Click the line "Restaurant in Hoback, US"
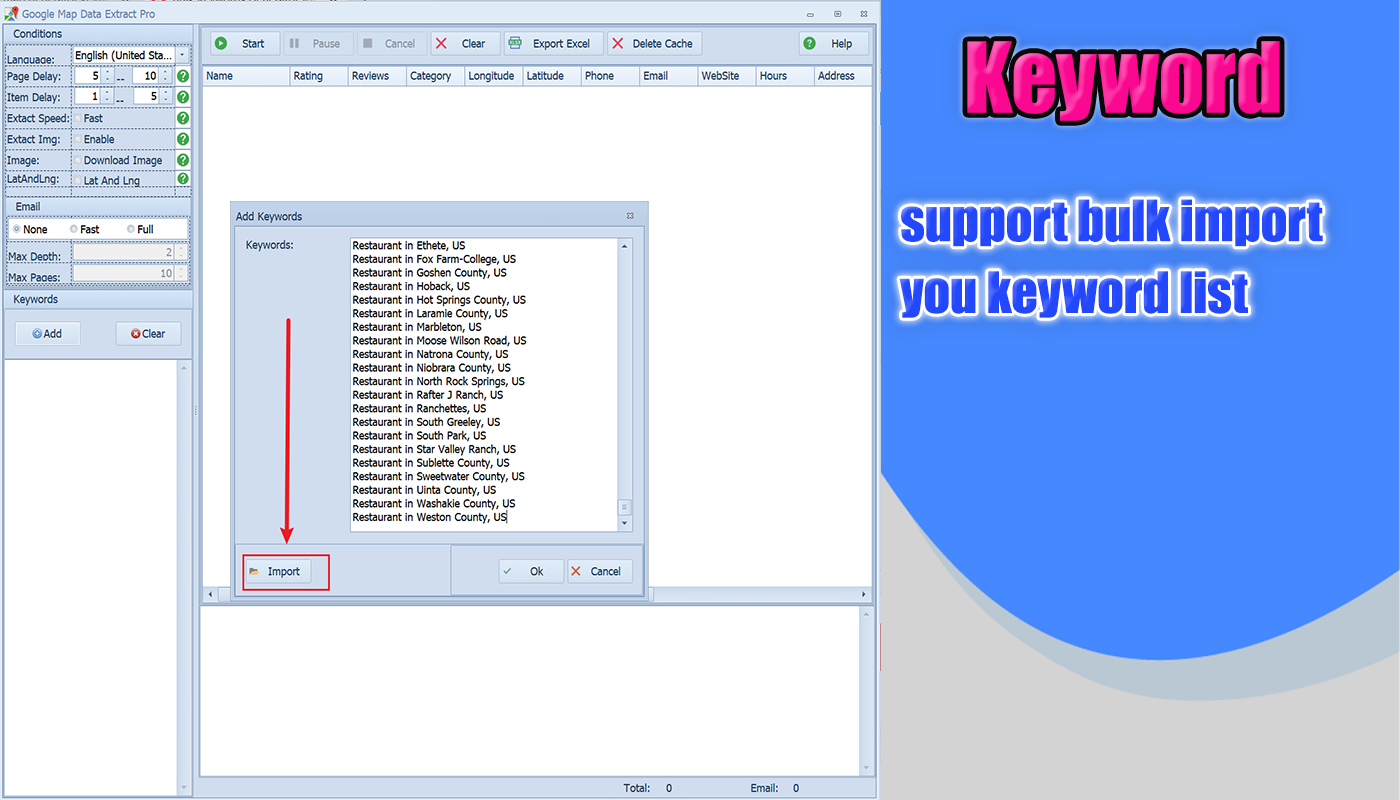Image resolution: width=1400 pixels, height=800 pixels. pos(411,286)
